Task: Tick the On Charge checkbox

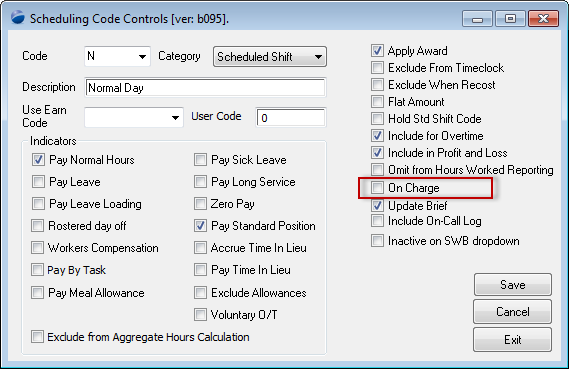Action: click(377, 188)
